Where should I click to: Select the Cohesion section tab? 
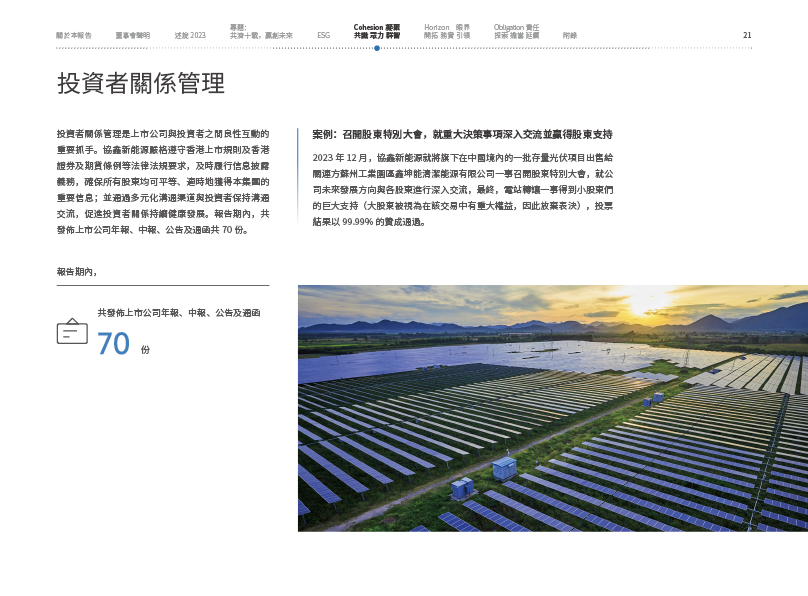click(377, 31)
